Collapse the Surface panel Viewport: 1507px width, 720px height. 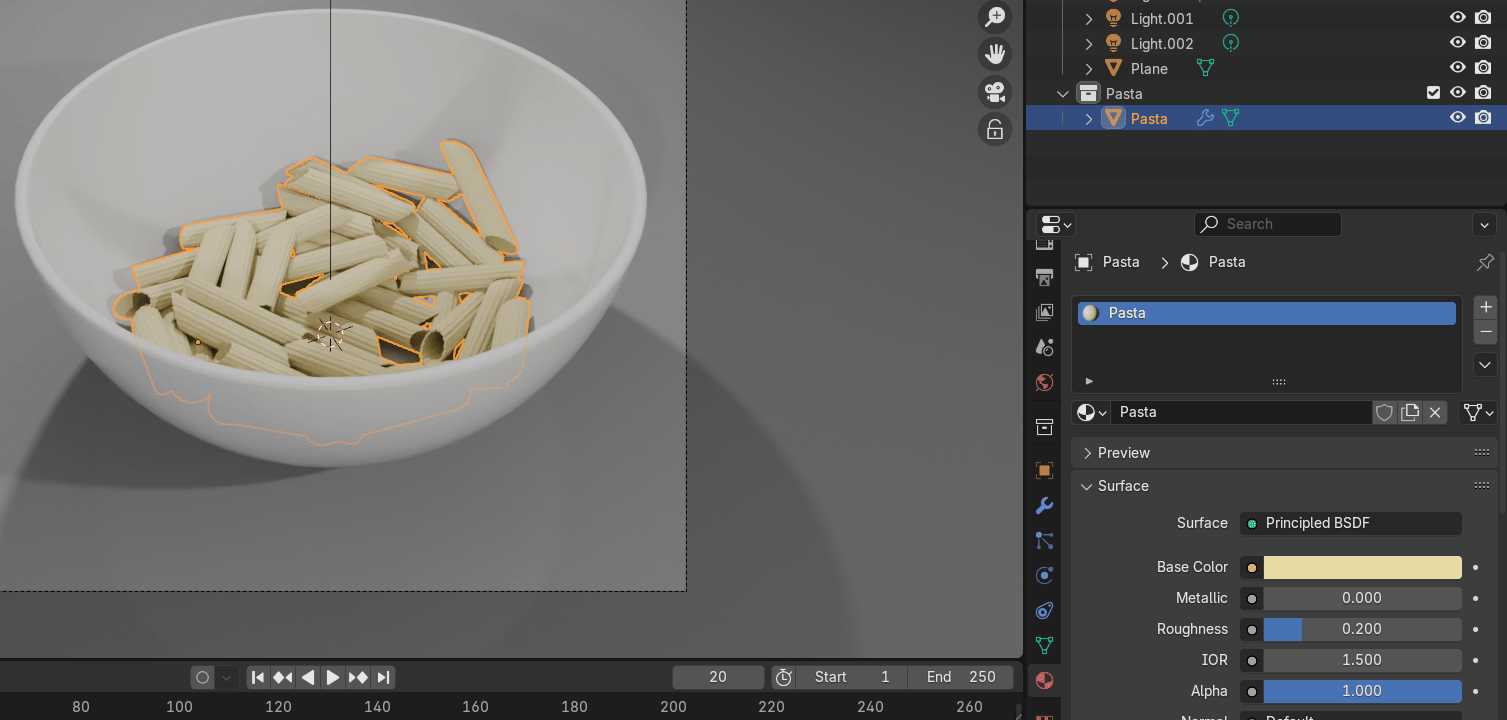pos(1123,486)
